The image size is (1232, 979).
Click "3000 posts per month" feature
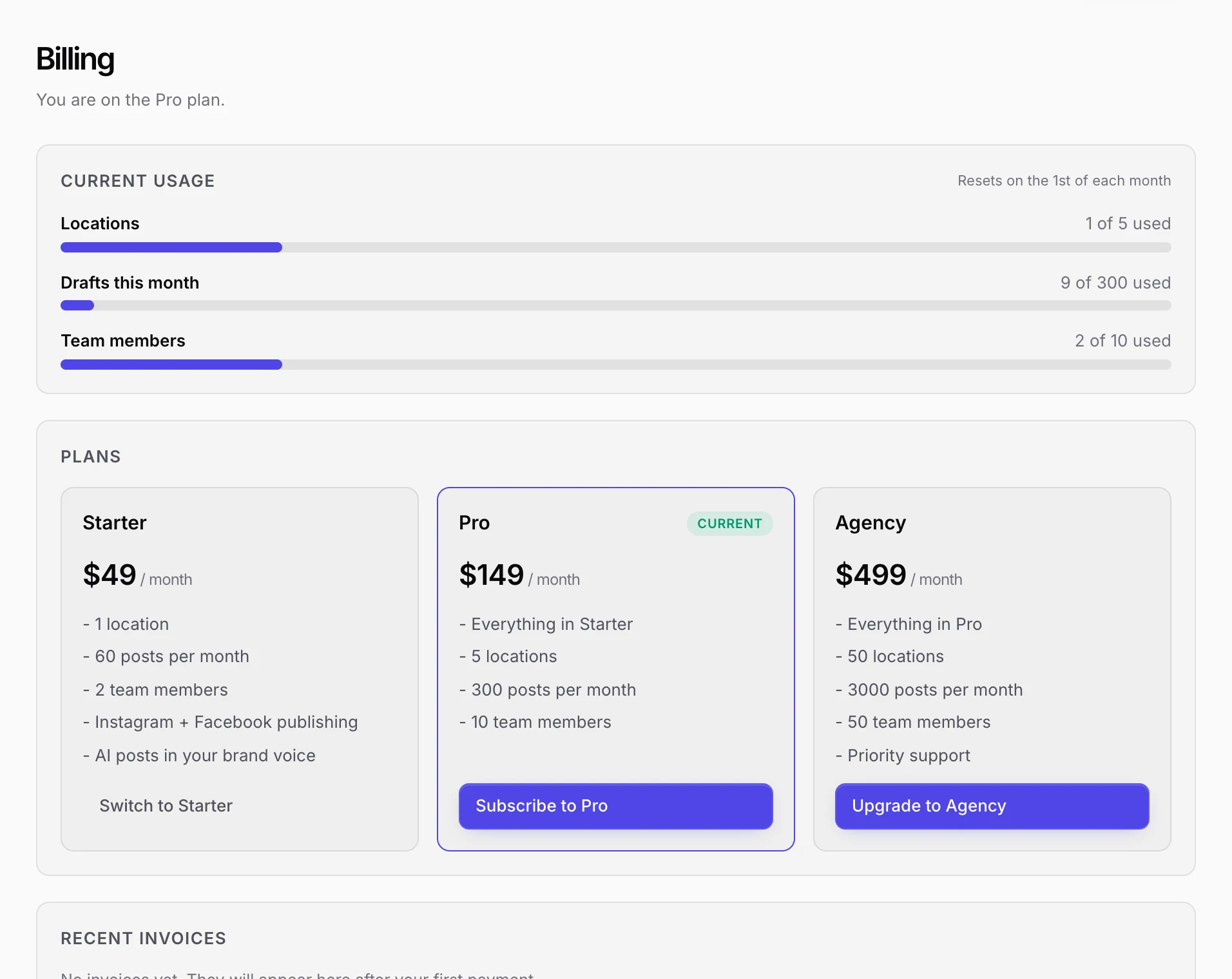click(929, 690)
